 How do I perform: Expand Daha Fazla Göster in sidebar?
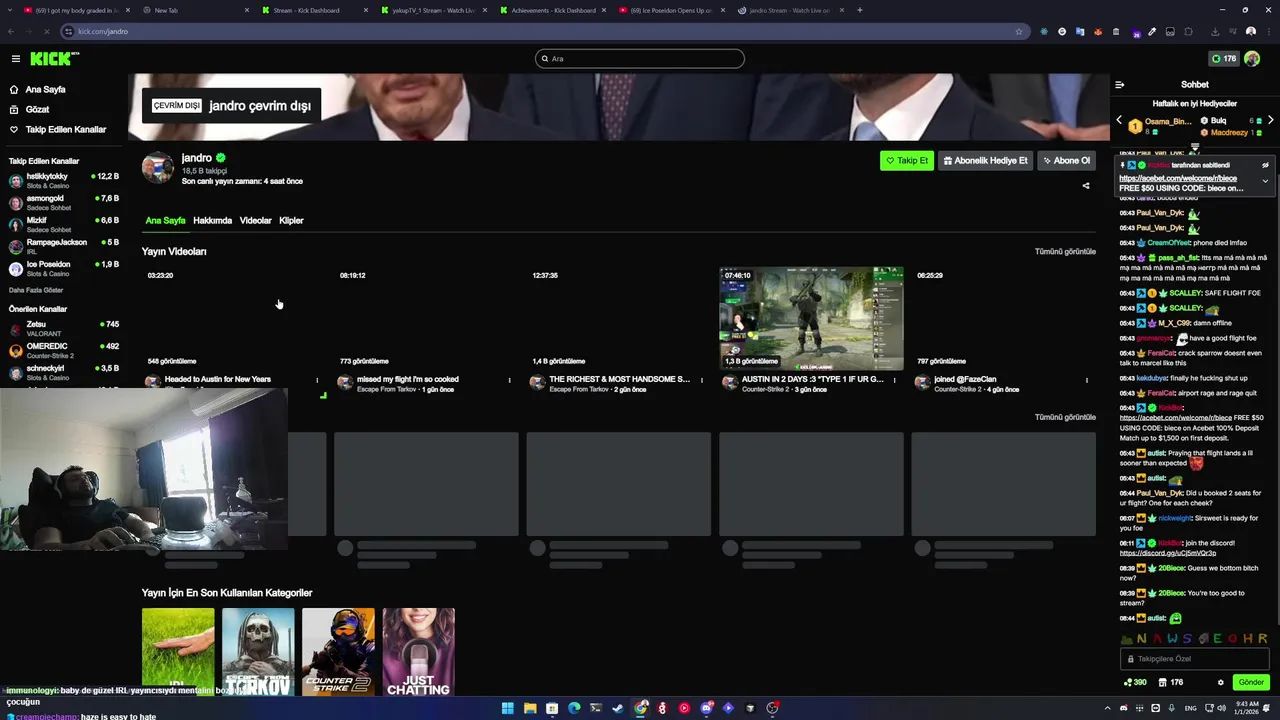pos(36,290)
